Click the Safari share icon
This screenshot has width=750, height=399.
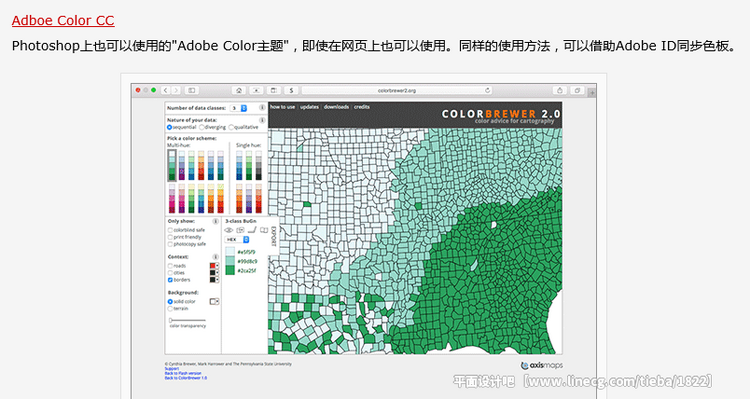tap(560, 90)
